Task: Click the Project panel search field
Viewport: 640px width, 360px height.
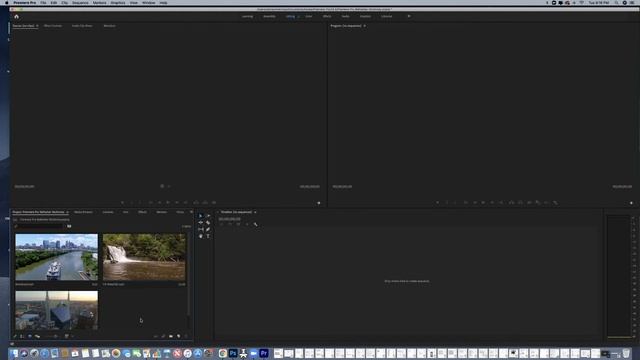Action: pyautogui.click(x=40, y=226)
